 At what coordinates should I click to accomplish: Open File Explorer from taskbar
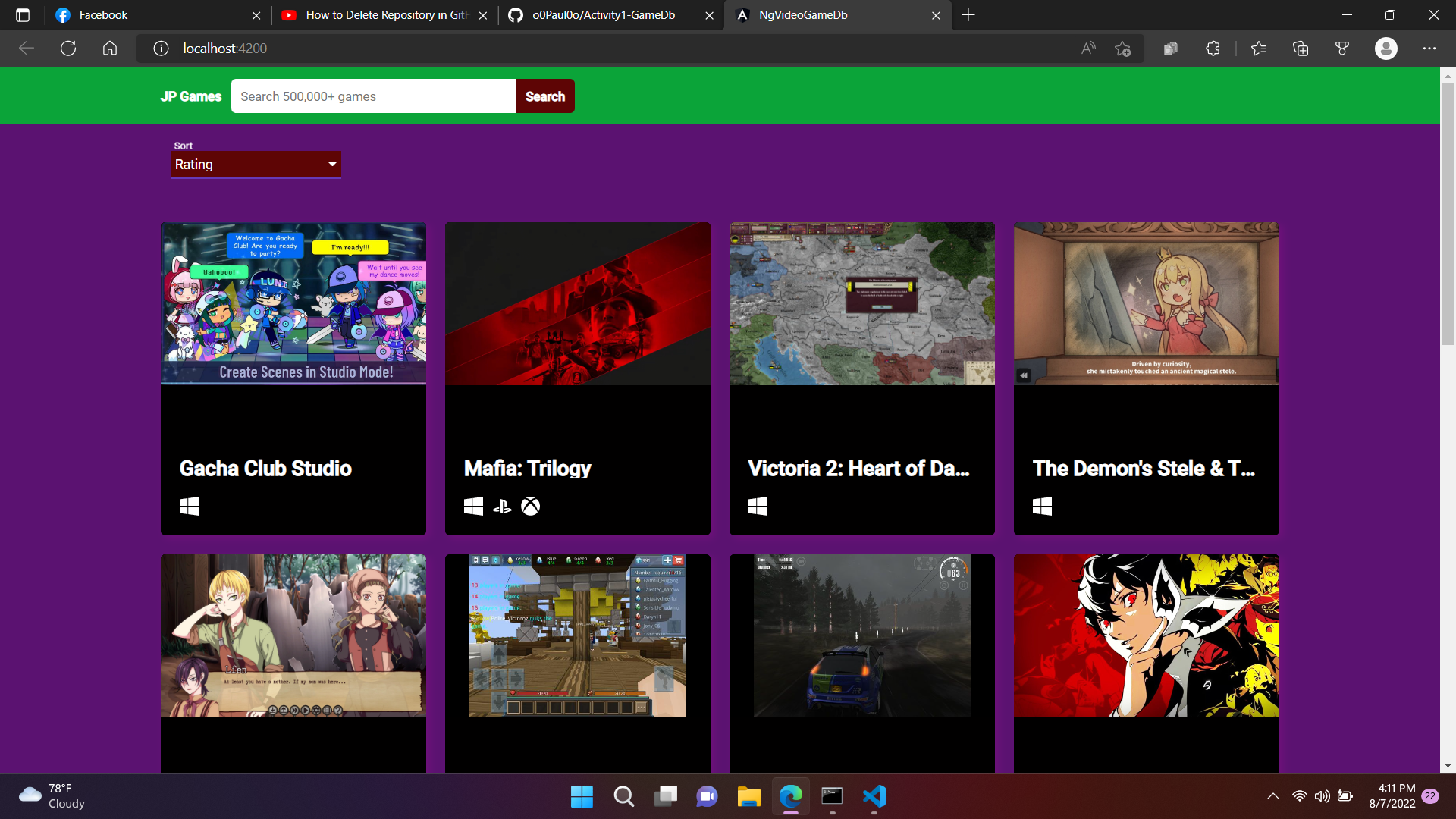point(748,796)
